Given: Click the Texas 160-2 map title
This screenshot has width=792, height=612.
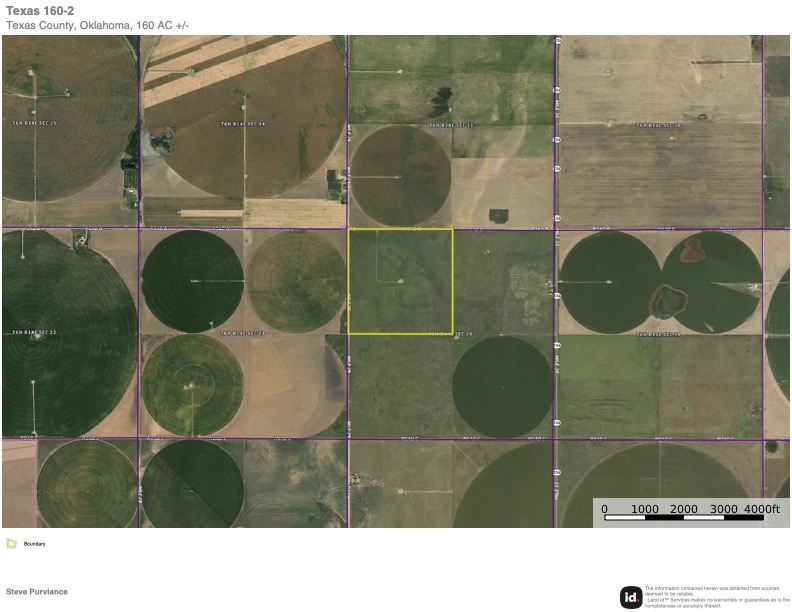Looking at the screenshot, I should [38, 10].
